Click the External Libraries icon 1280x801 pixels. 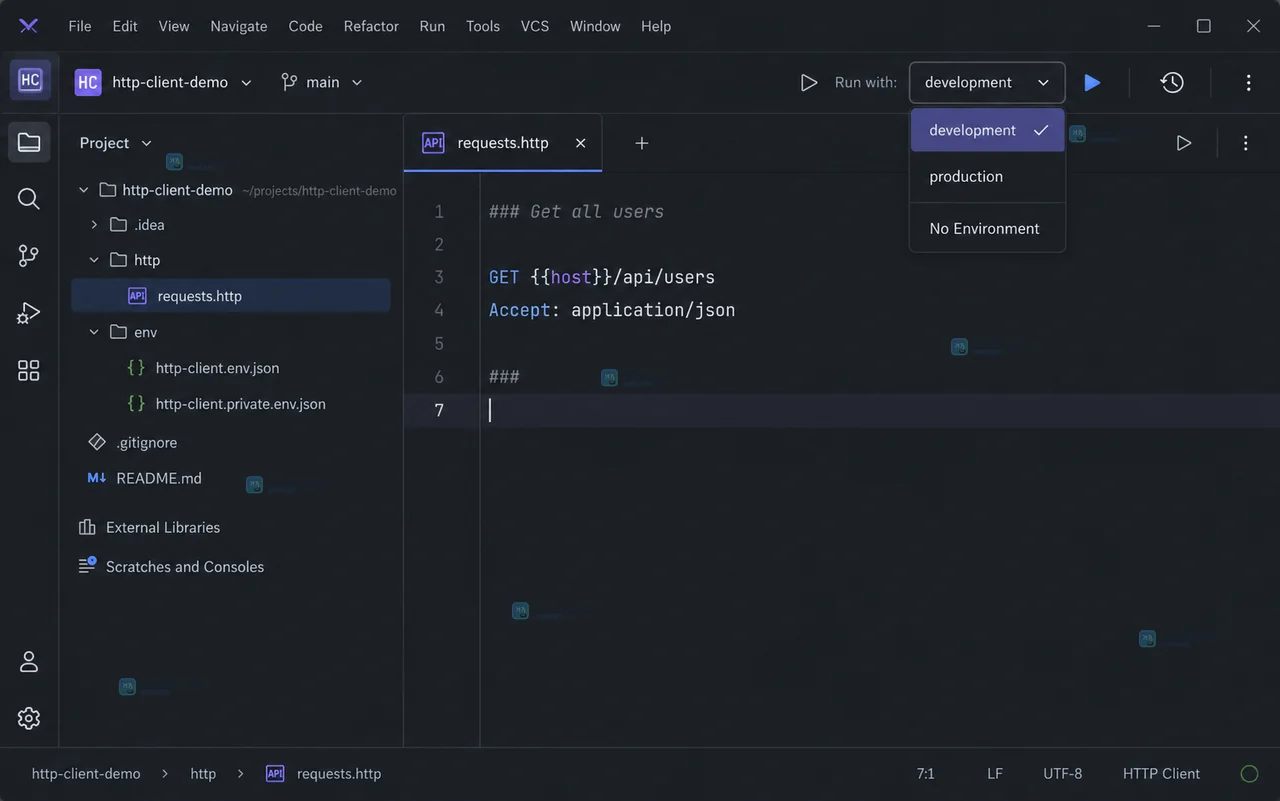coord(87,527)
